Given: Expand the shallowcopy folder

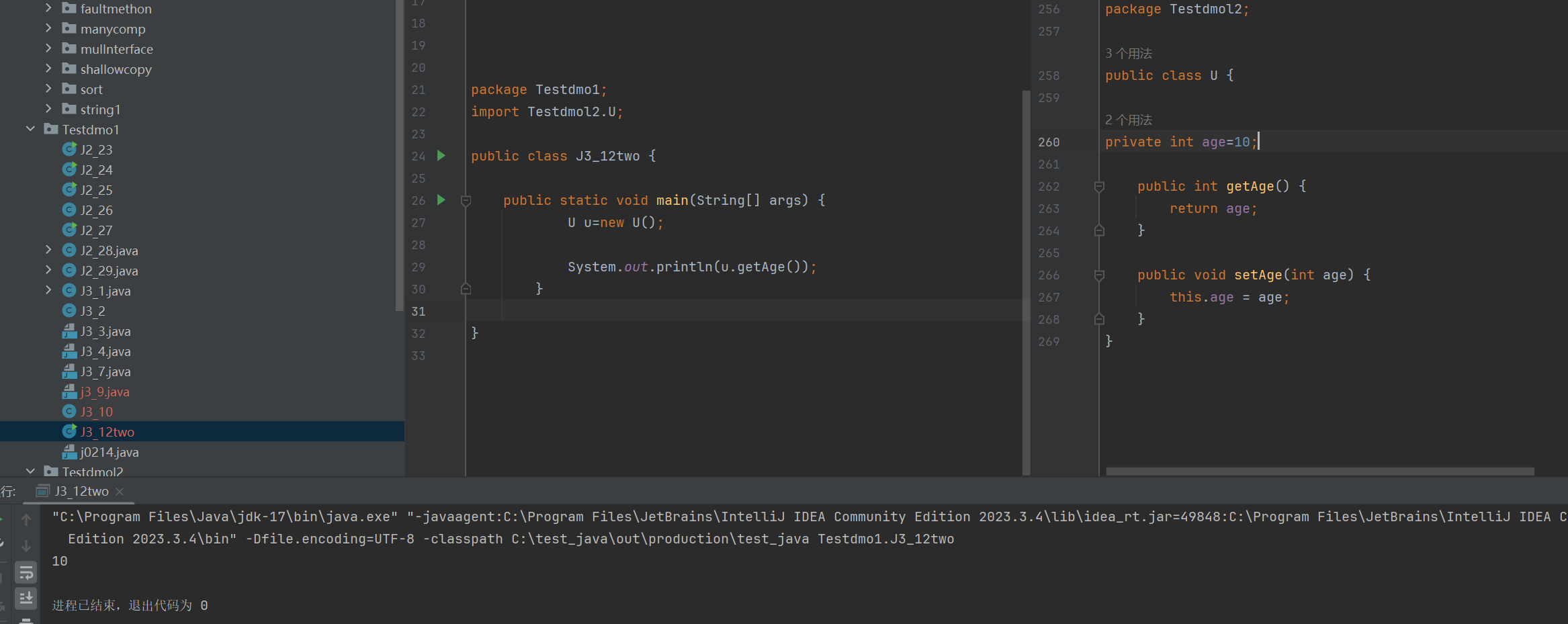Looking at the screenshot, I should click(x=48, y=69).
